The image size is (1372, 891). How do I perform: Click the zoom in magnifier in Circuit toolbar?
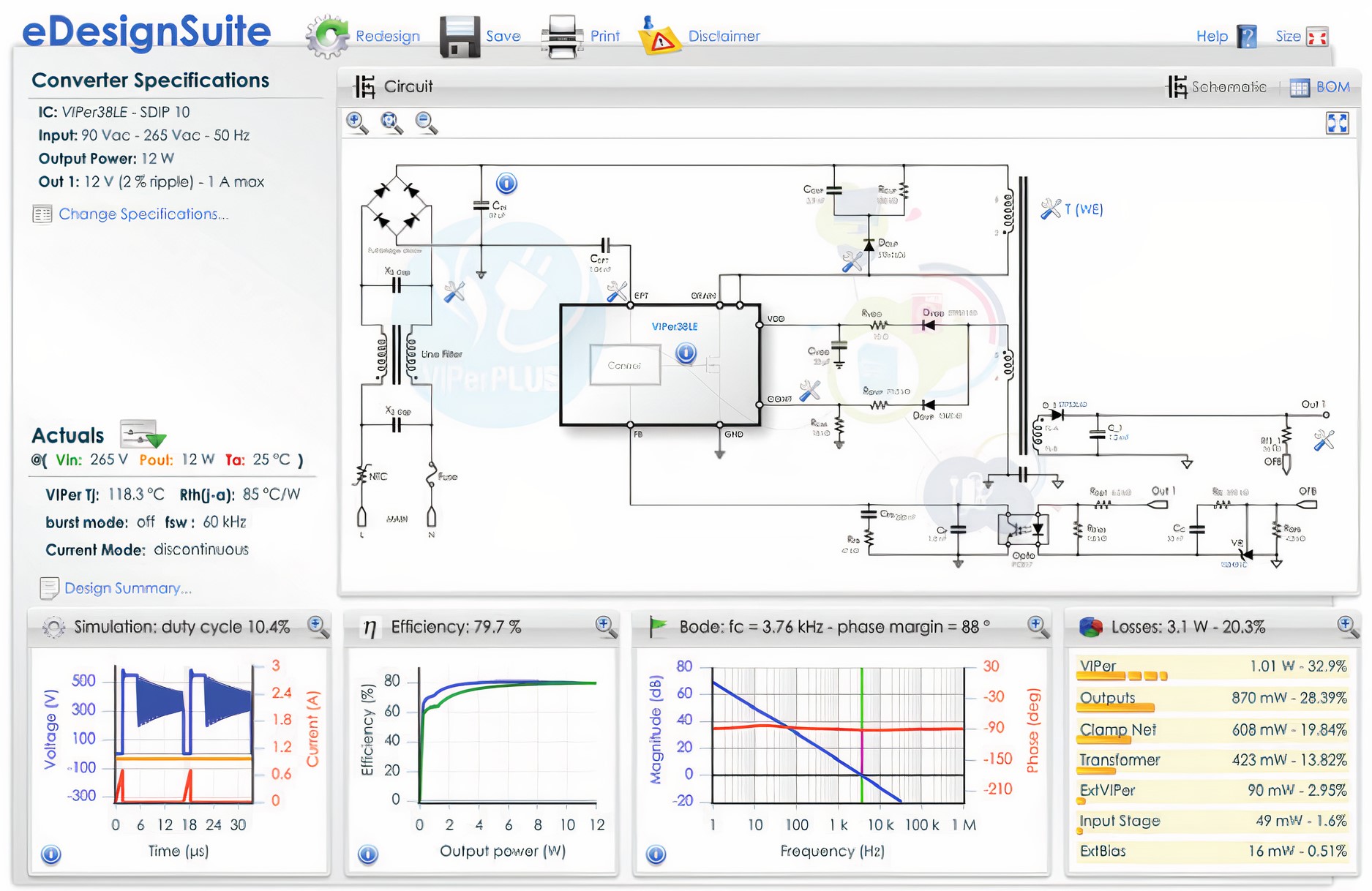coord(357,123)
